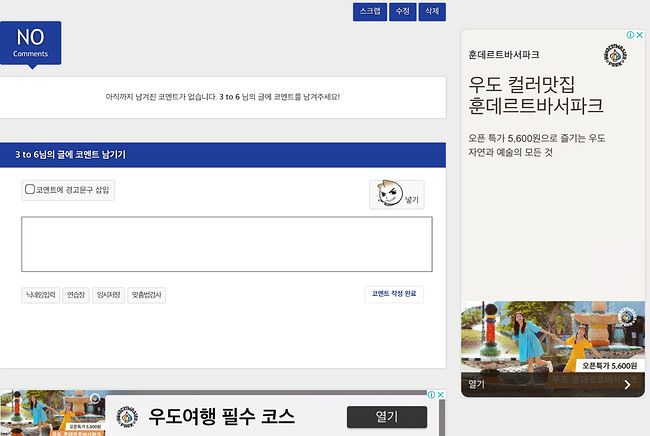Click the sidebar ad 열기 label
This screenshot has height=436, width=650.
476,384
